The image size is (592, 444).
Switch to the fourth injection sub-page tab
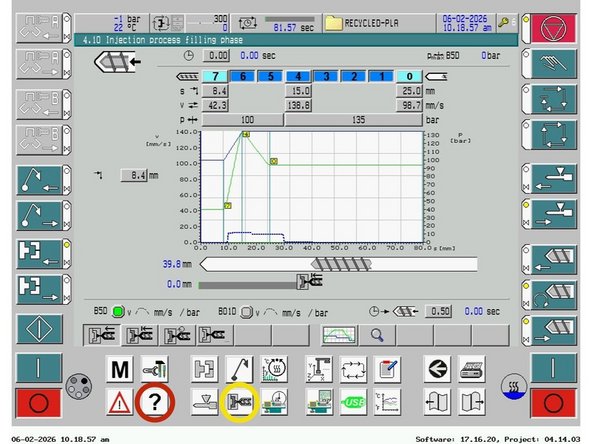click(215, 335)
